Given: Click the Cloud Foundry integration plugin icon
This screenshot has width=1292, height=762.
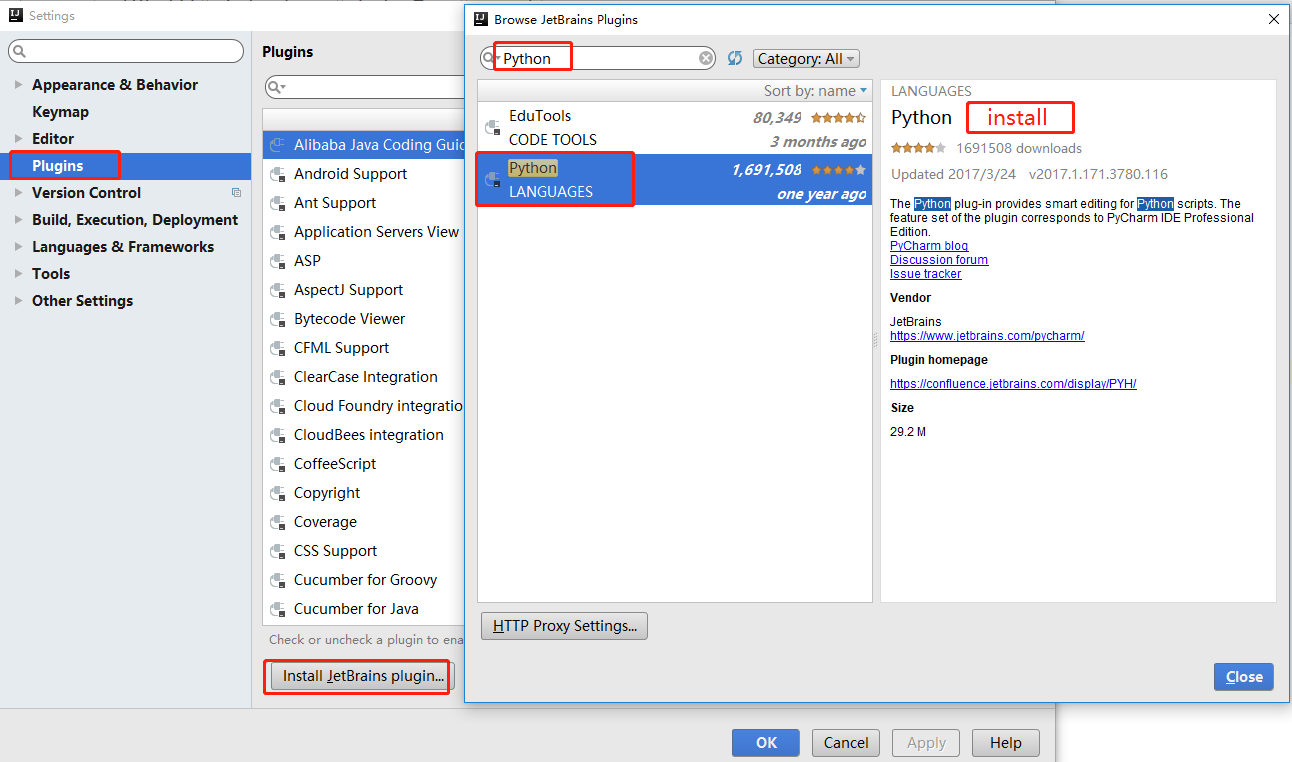Looking at the screenshot, I should [279, 406].
